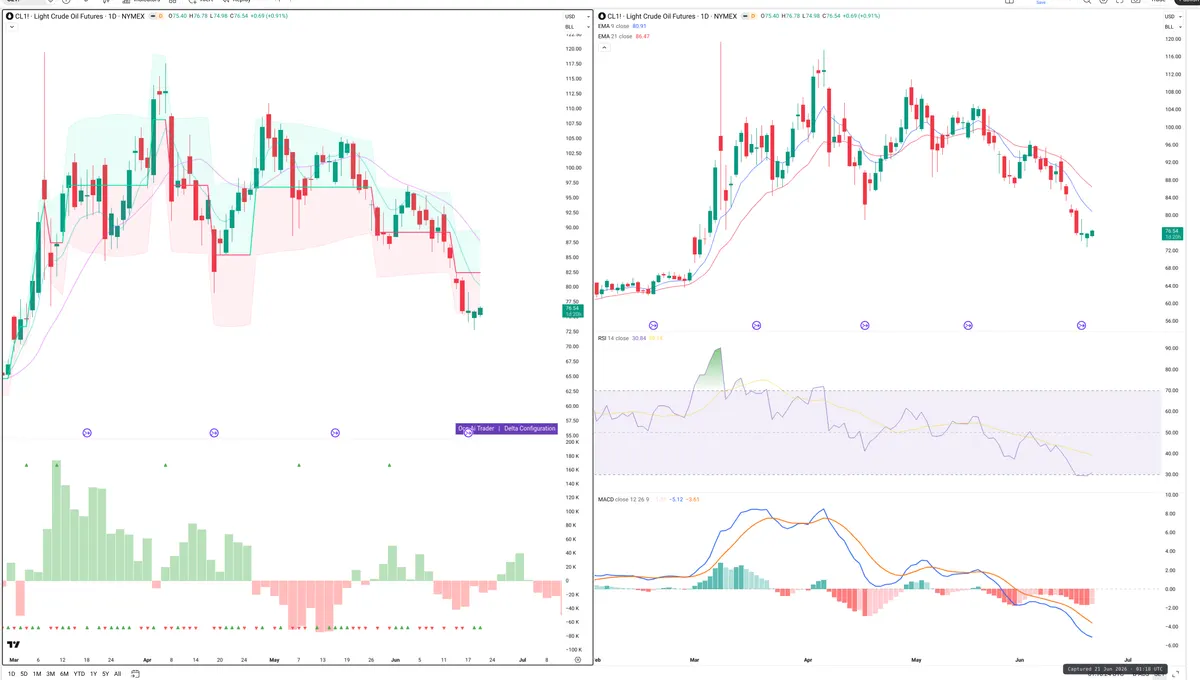Select the 1D range at the bottom bar
This screenshot has width=1200, height=680.
[x=12, y=674]
